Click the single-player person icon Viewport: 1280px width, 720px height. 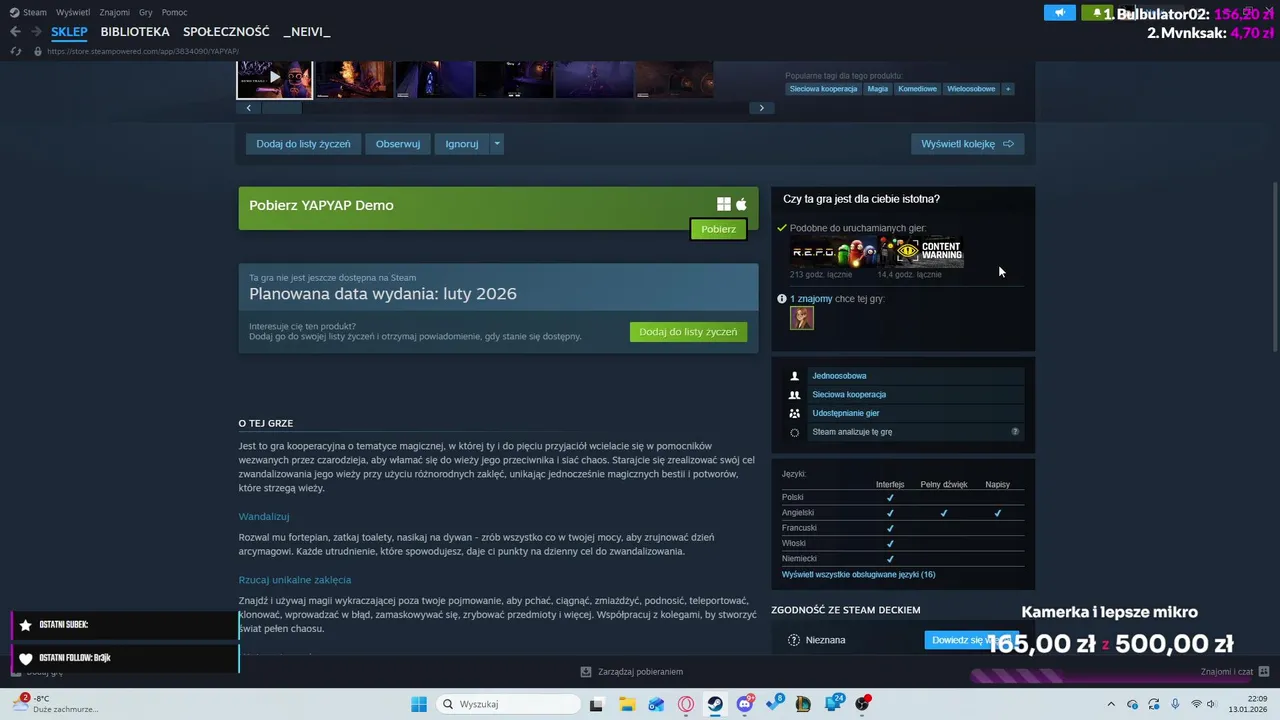pyautogui.click(x=795, y=376)
